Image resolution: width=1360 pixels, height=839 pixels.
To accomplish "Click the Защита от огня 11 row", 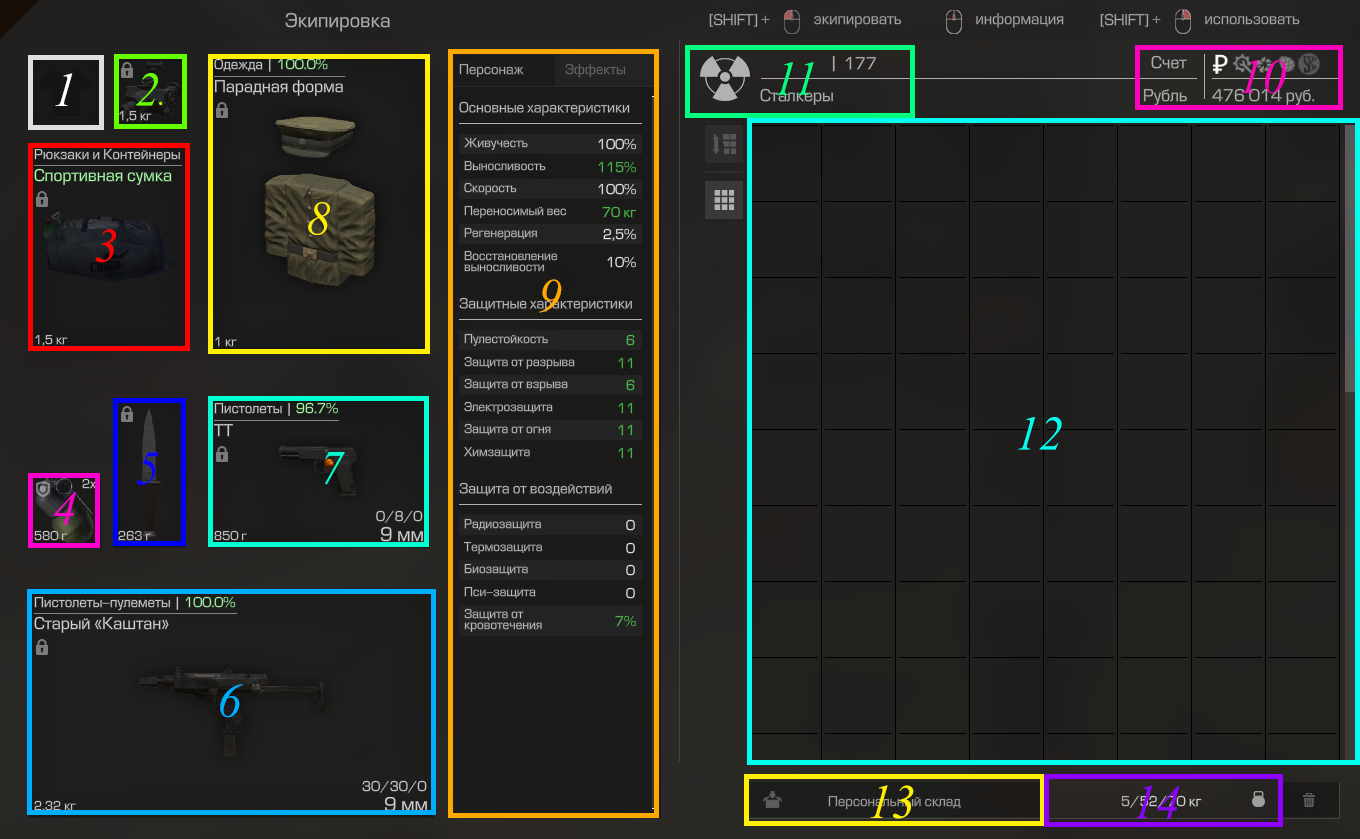I will tap(550, 430).
